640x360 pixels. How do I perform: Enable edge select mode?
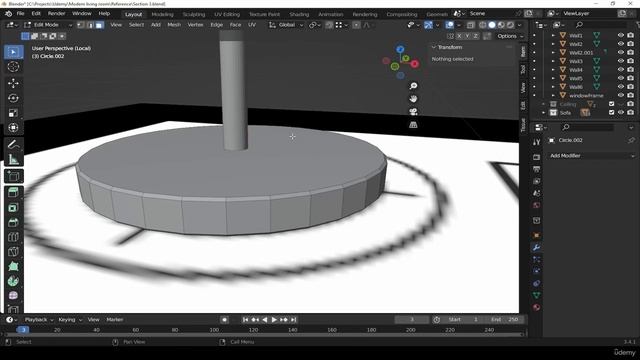point(90,25)
